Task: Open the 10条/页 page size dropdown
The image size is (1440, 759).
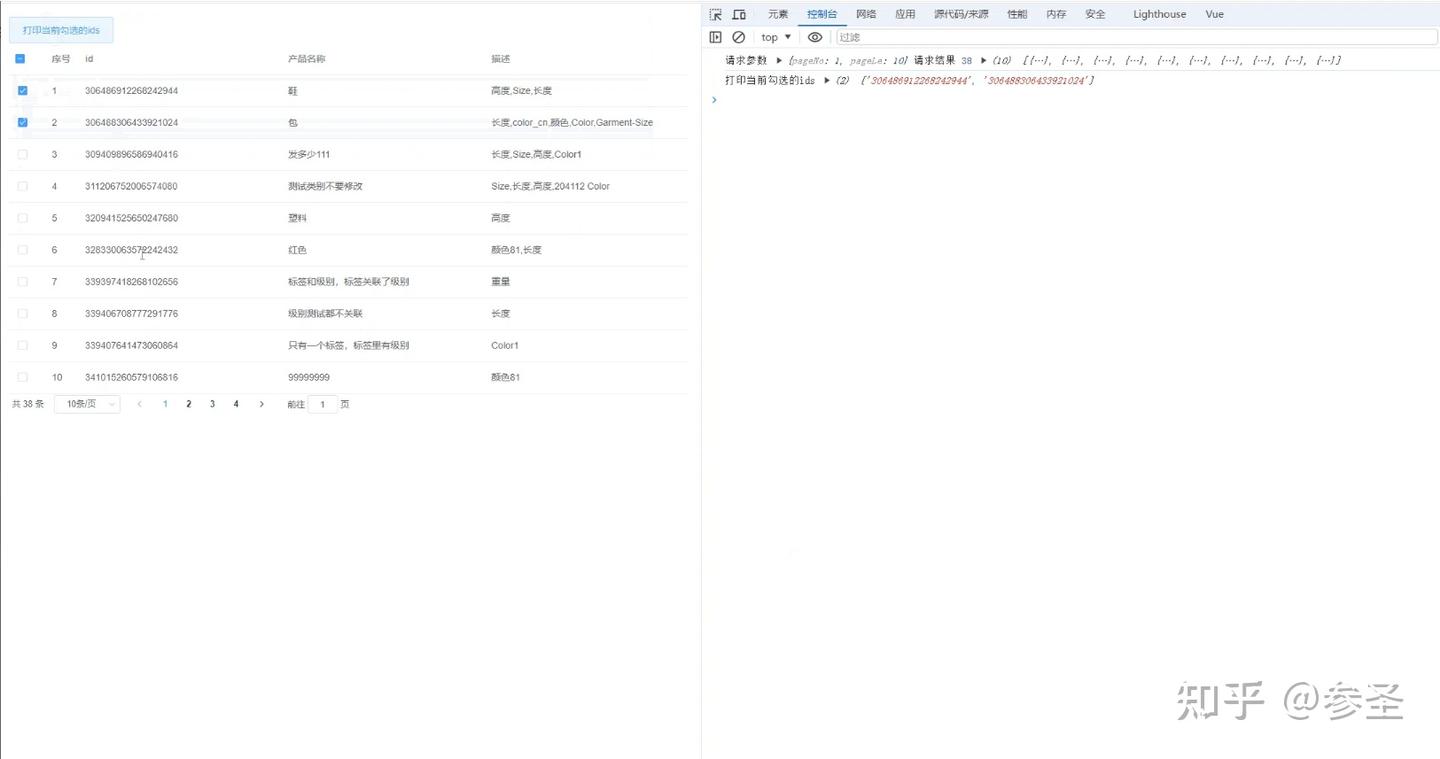Action: point(86,404)
